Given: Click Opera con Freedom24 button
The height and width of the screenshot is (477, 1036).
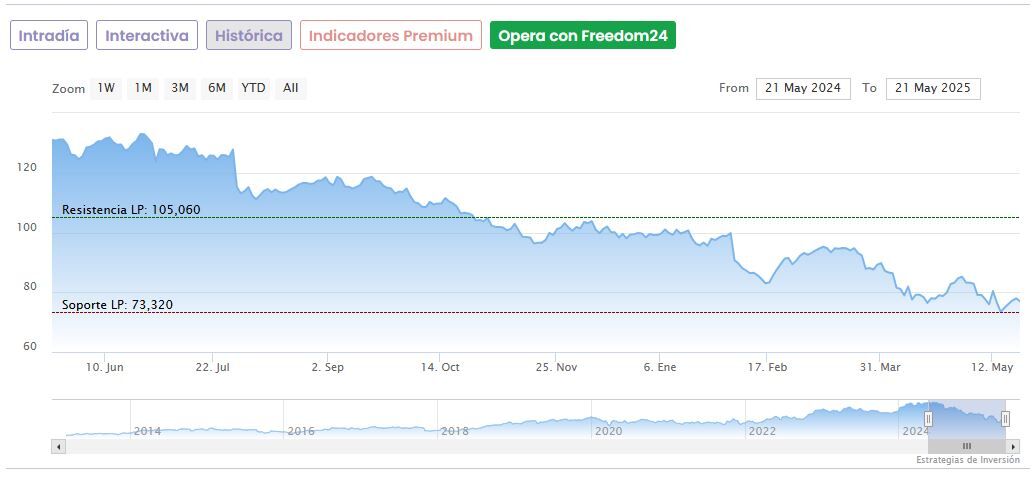Looking at the screenshot, I should tap(582, 36).
